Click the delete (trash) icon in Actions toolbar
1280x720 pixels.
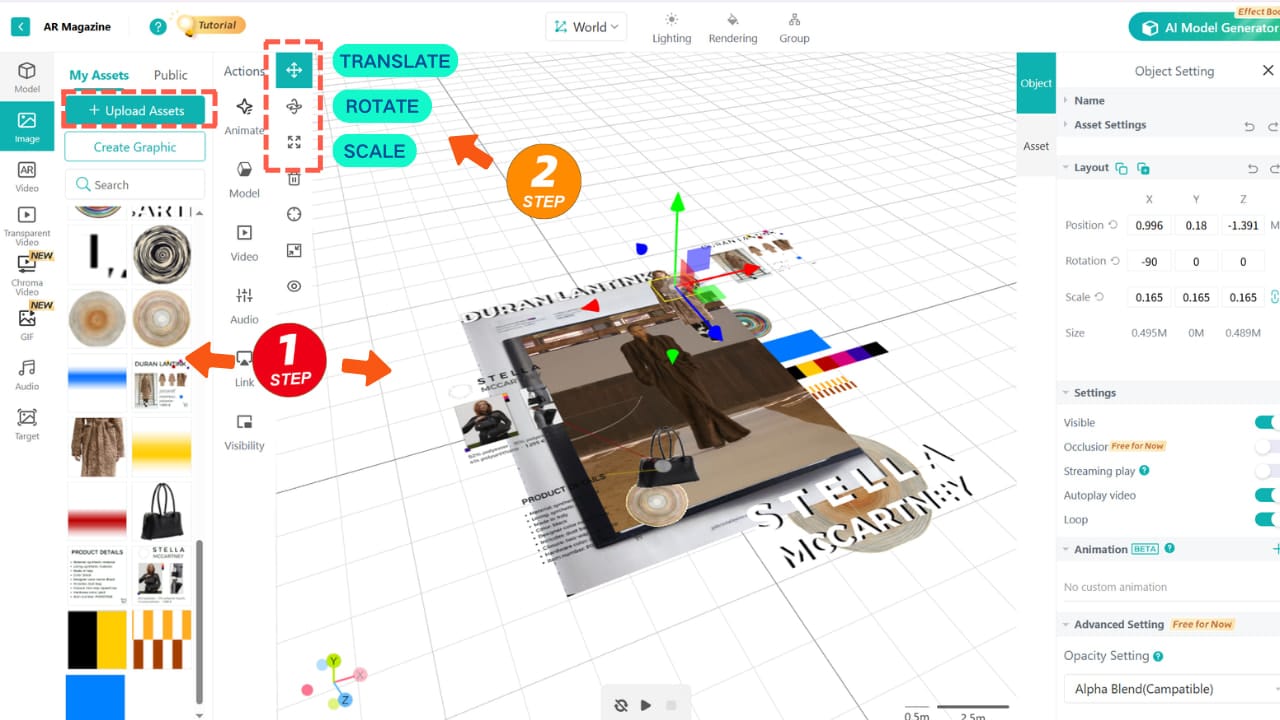[293, 178]
